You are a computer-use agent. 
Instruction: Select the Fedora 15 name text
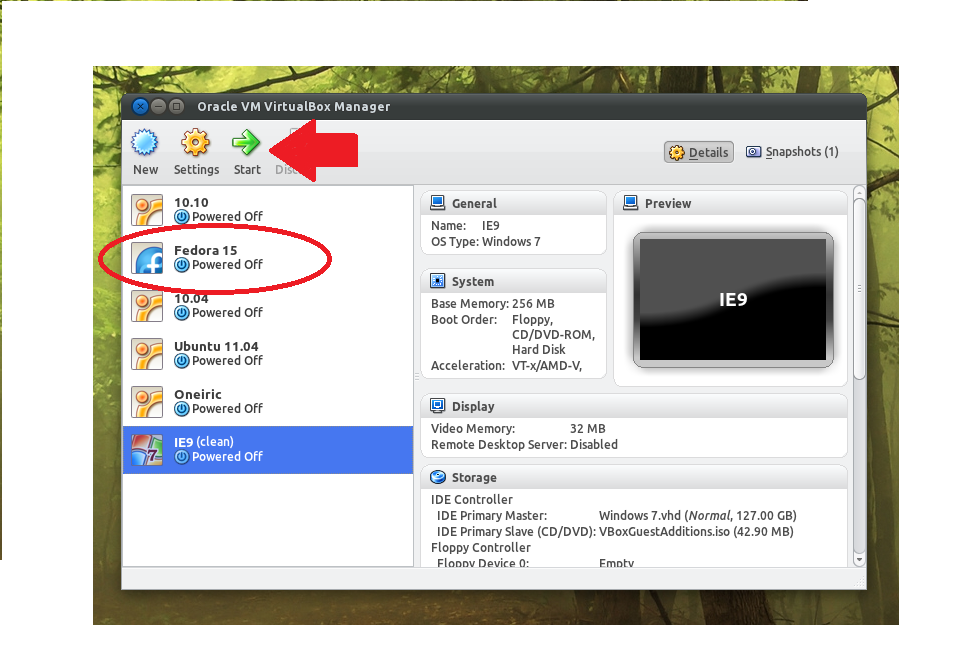(205, 250)
